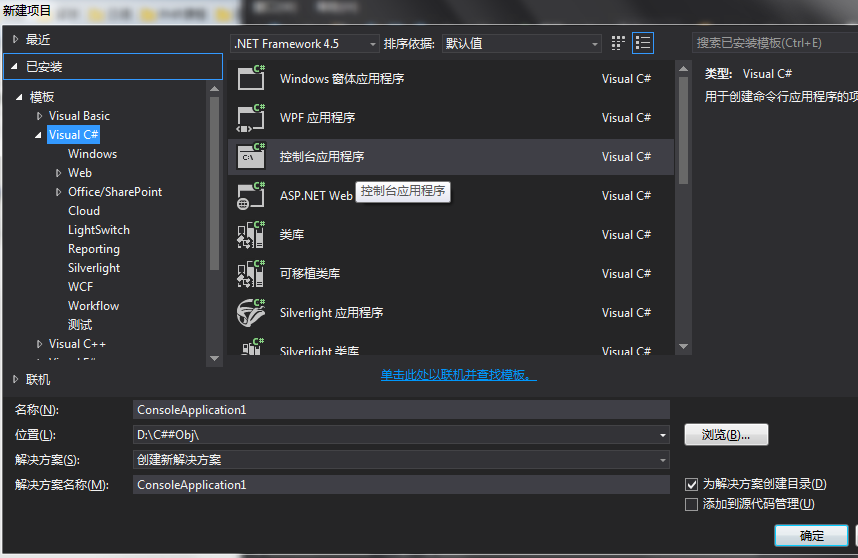This screenshot has width=858, height=558.
Task: Click category tree scrollbar down arrow
Action: point(214,359)
